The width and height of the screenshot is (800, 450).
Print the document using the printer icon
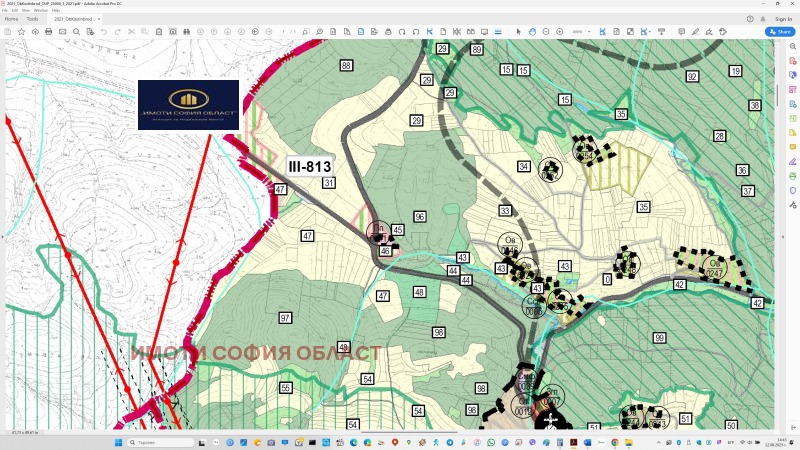tap(48, 32)
